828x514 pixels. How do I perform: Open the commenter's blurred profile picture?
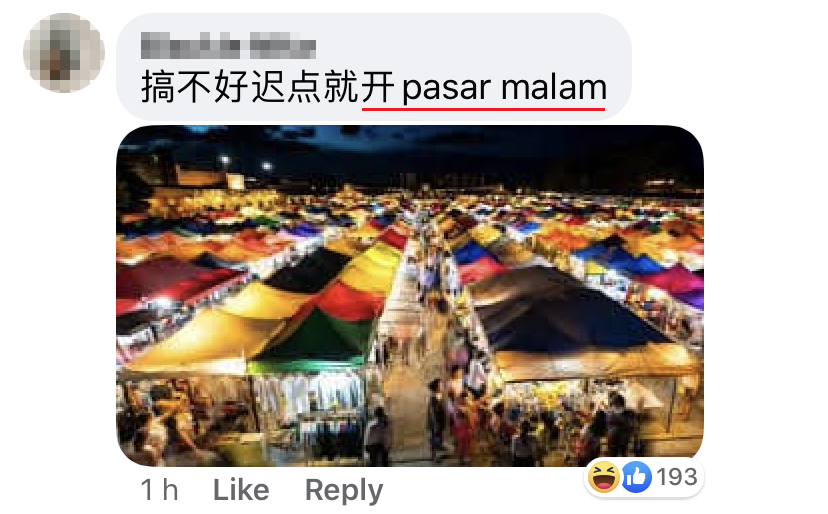point(64,53)
